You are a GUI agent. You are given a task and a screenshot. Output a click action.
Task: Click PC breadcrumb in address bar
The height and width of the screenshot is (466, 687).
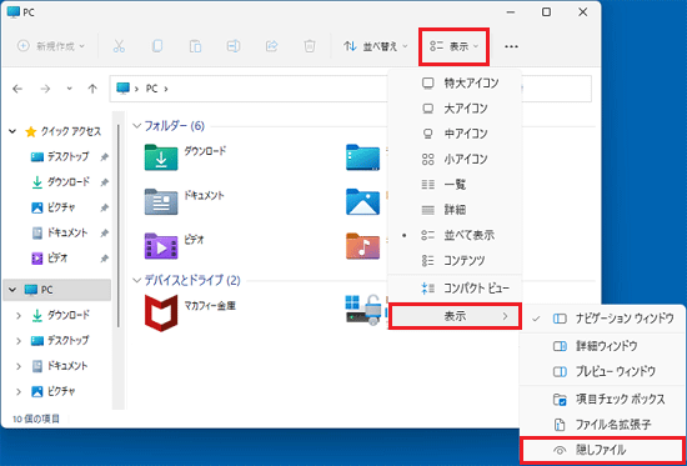(152, 89)
